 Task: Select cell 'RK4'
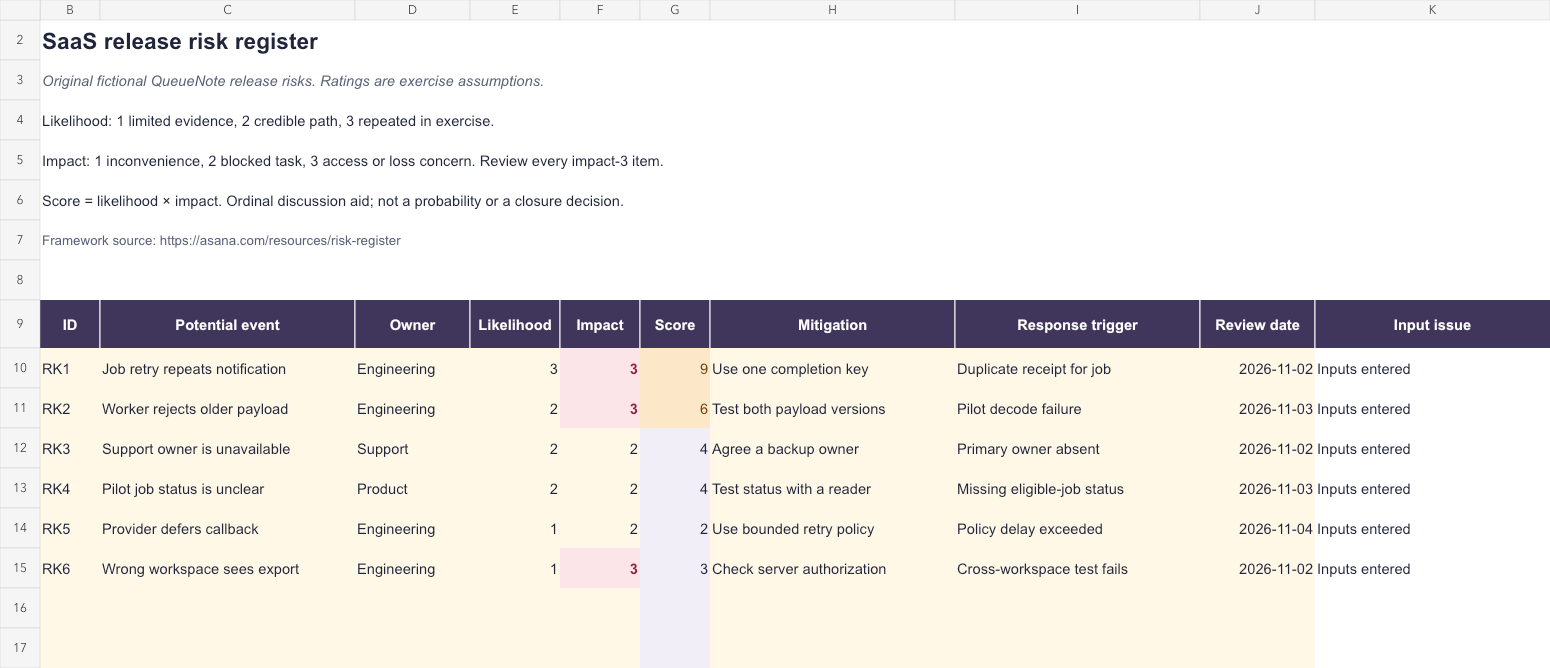point(70,489)
